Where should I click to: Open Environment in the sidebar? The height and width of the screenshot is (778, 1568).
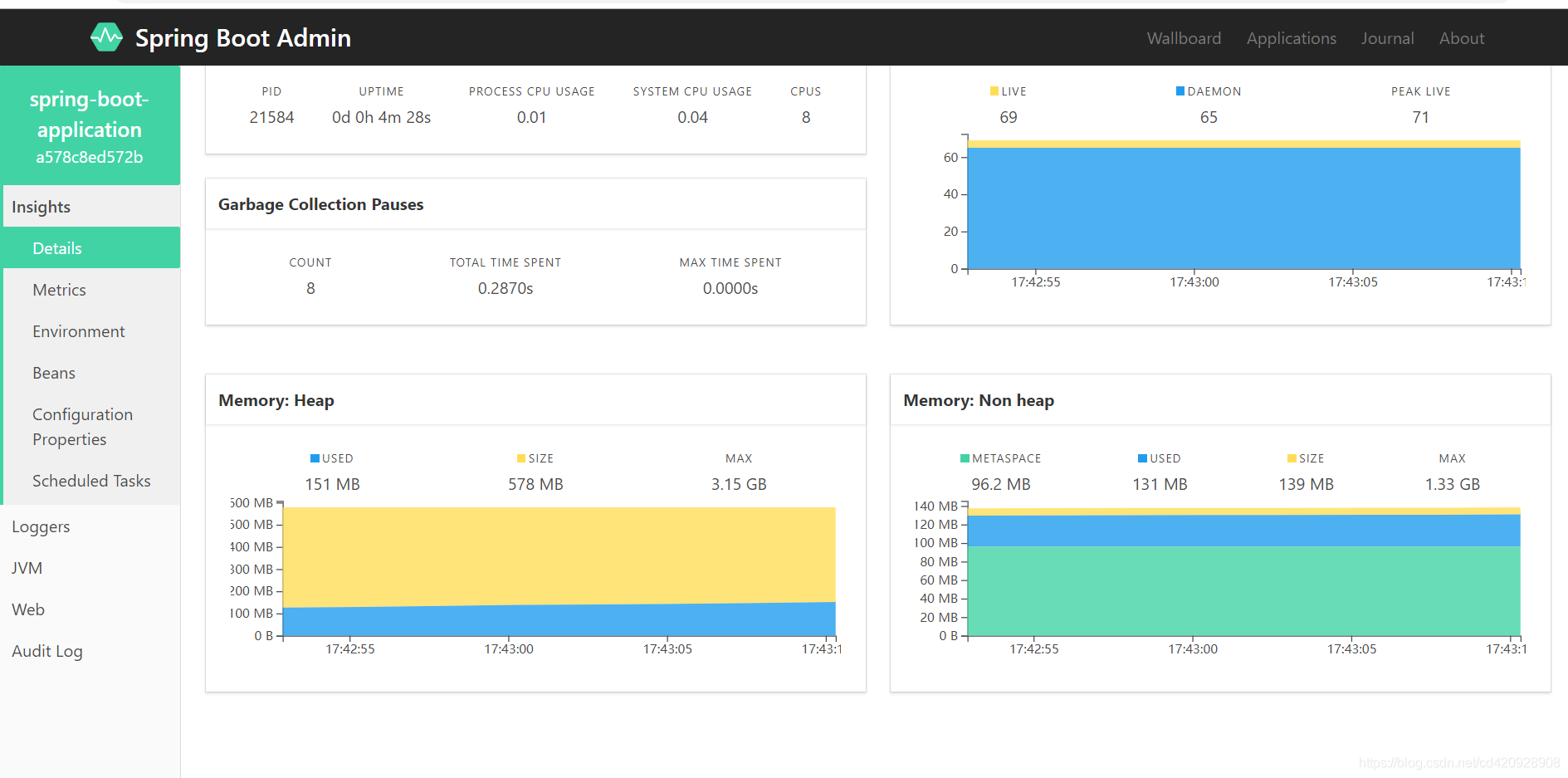tap(91, 331)
